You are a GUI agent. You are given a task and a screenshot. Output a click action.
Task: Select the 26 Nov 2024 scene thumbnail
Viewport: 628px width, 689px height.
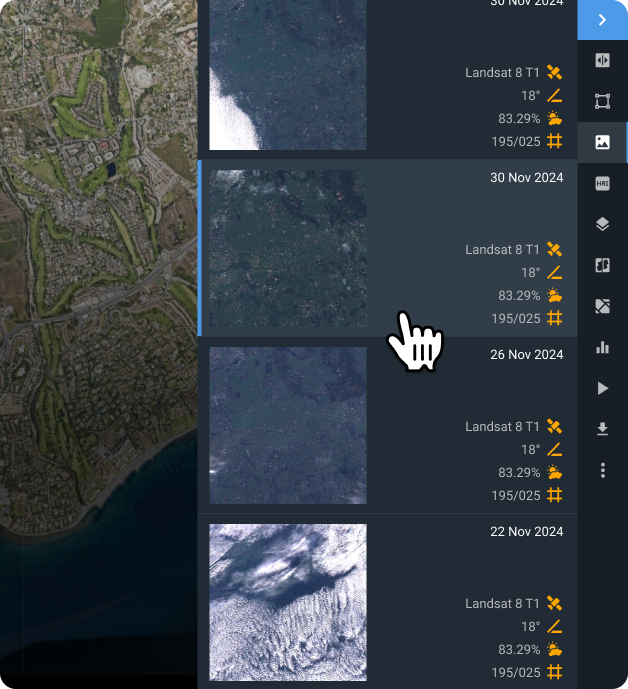pyautogui.click(x=288, y=425)
